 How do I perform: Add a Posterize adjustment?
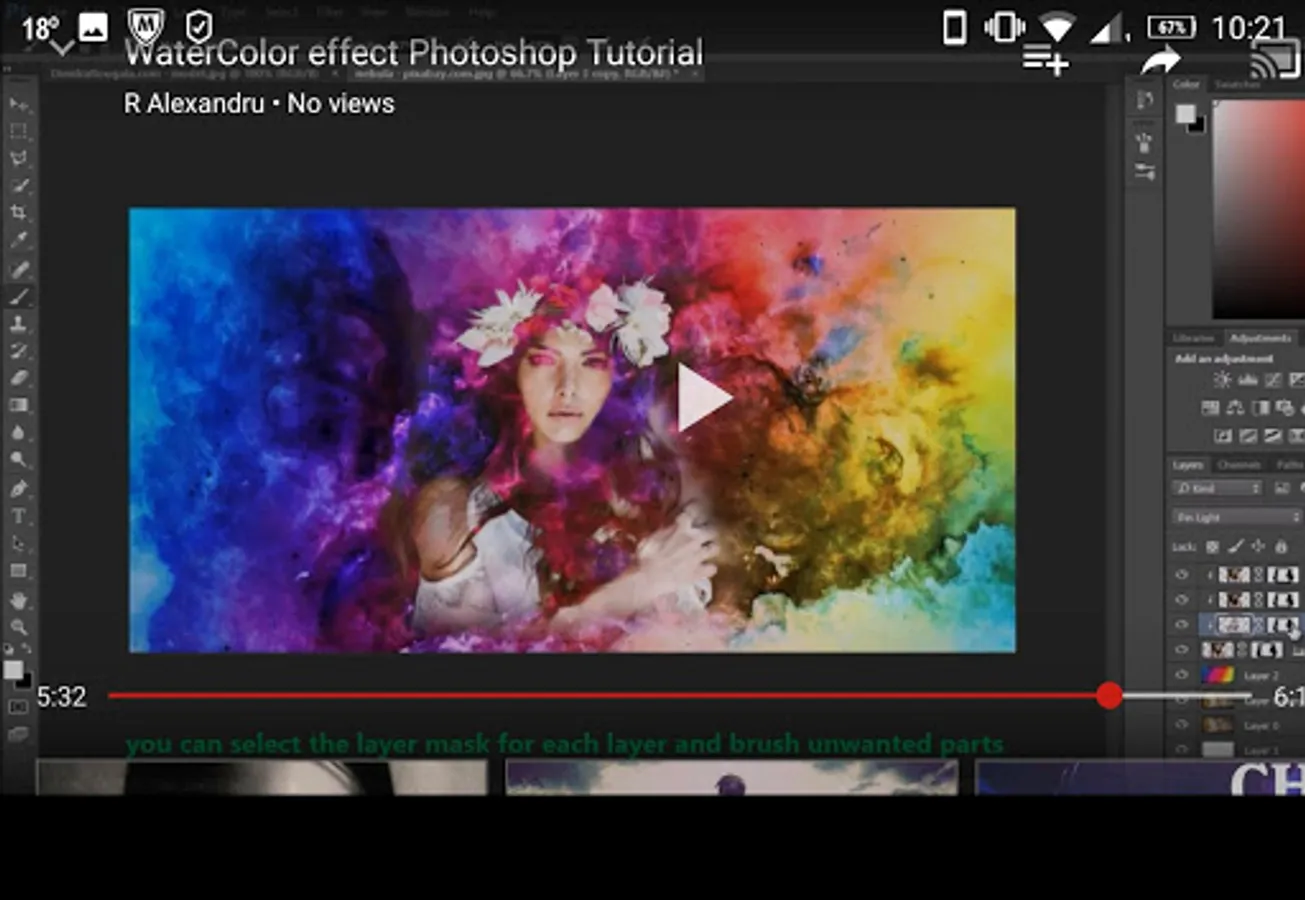click(x=1248, y=436)
